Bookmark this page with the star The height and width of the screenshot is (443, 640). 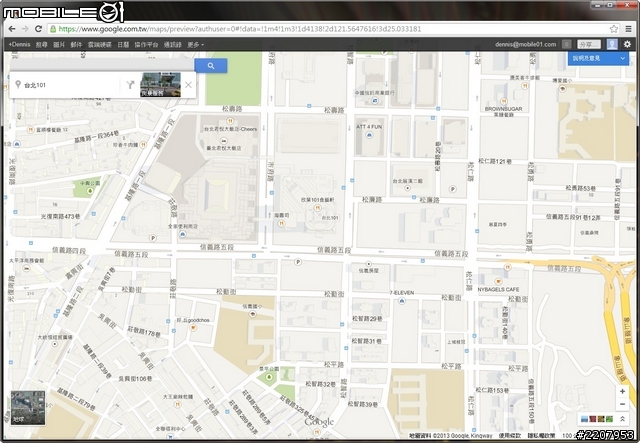coord(613,29)
